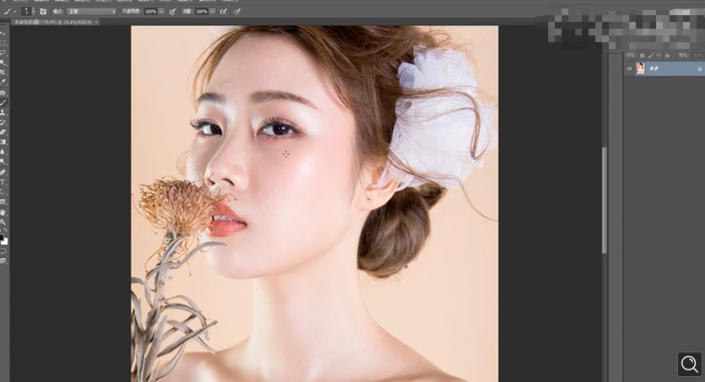Select the Move tool

3,33
